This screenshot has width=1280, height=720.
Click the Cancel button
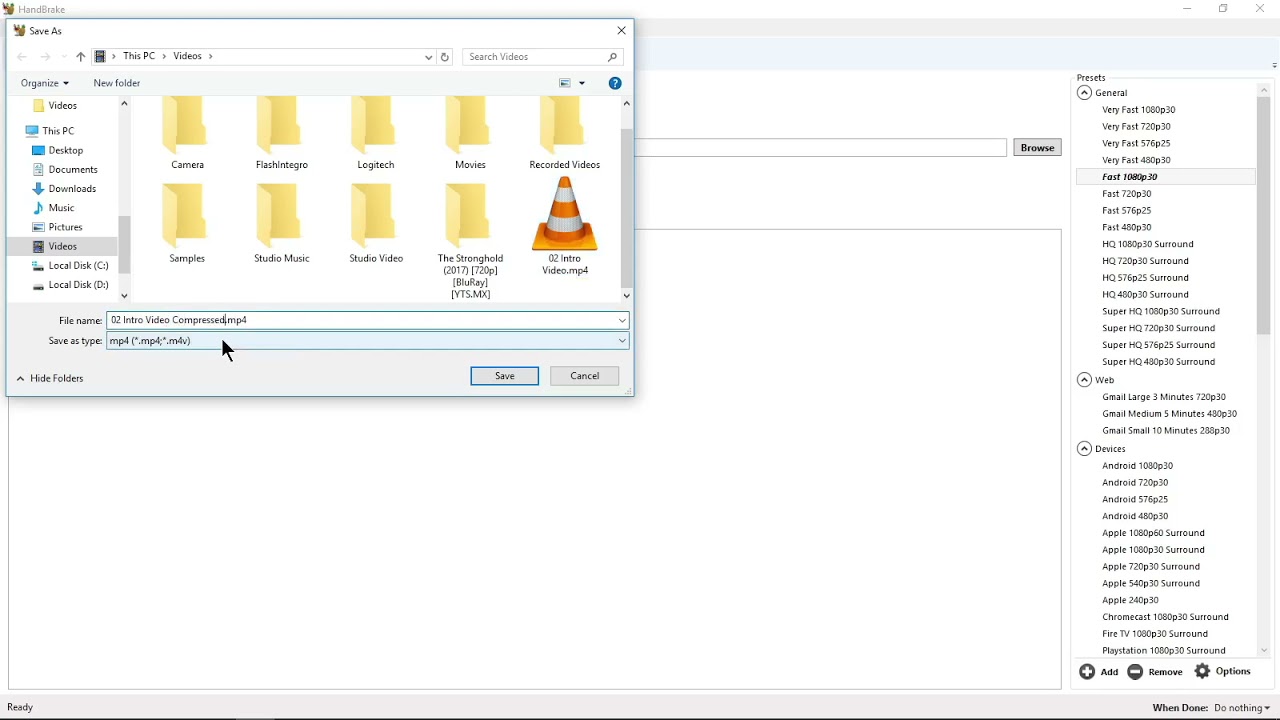point(585,376)
